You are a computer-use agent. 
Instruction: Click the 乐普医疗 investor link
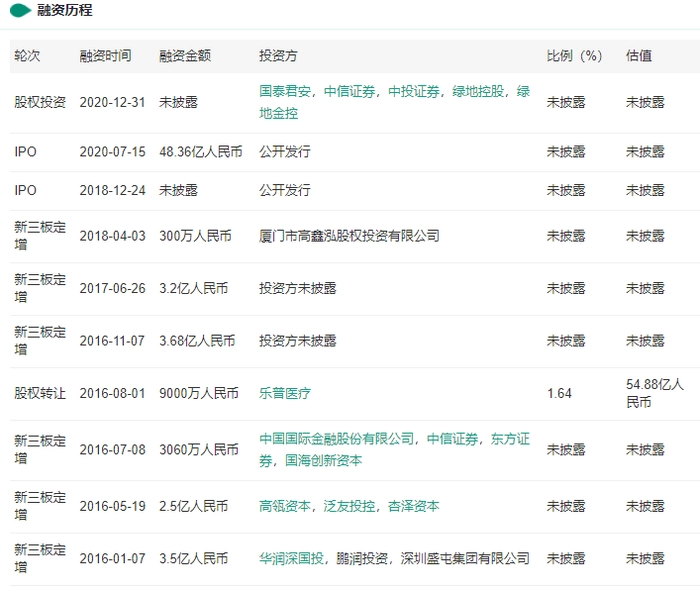[x=285, y=394]
